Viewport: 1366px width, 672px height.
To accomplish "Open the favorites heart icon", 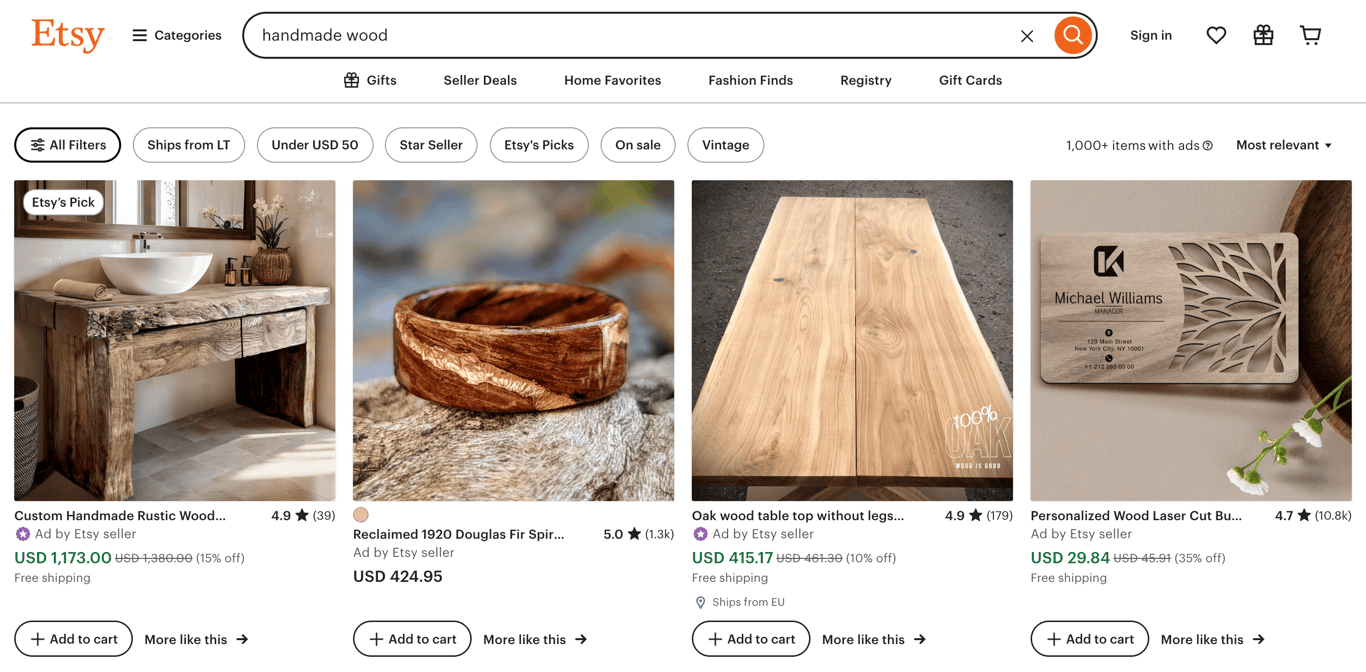I will [1216, 34].
